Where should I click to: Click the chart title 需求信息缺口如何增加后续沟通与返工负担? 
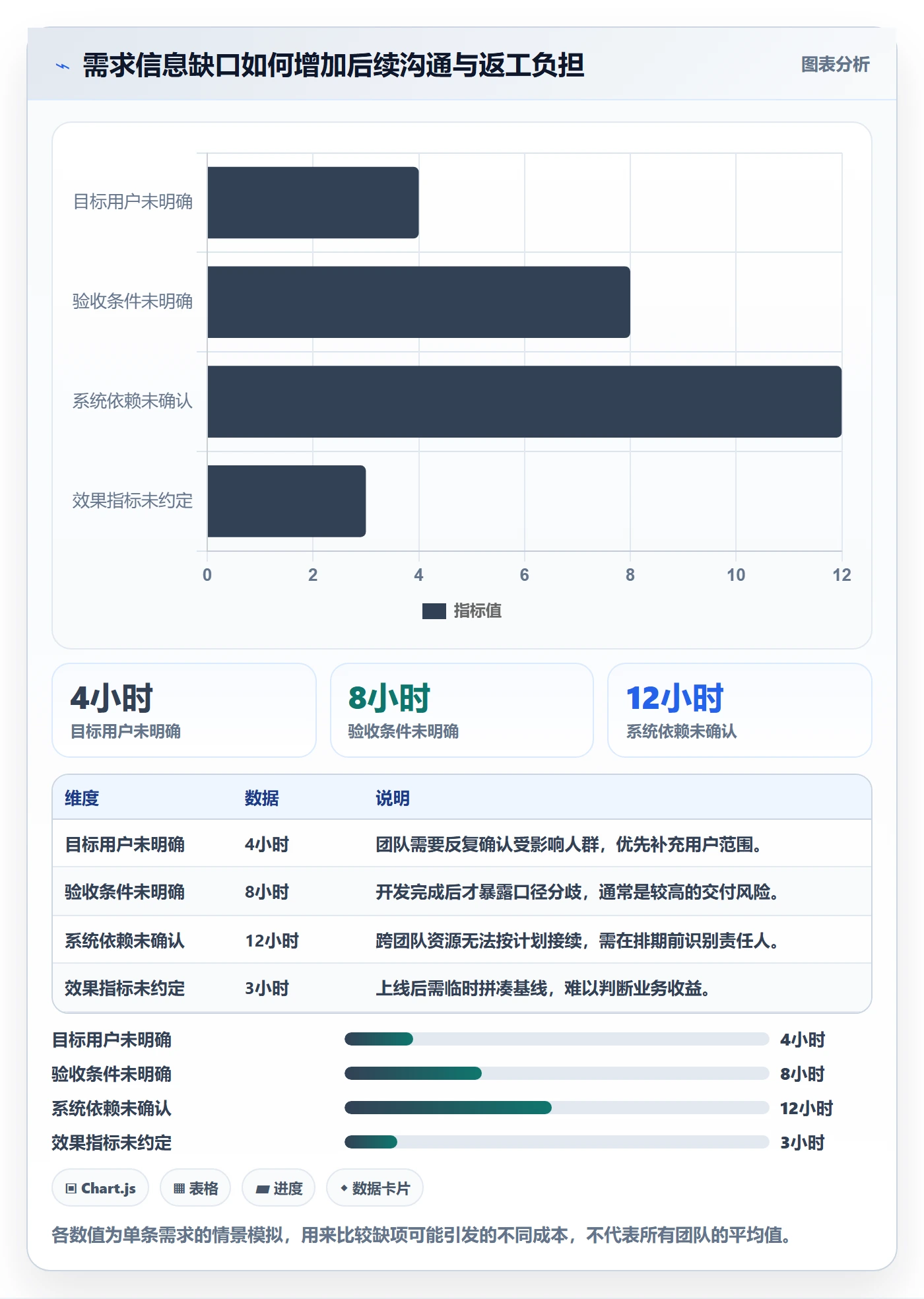333,65
